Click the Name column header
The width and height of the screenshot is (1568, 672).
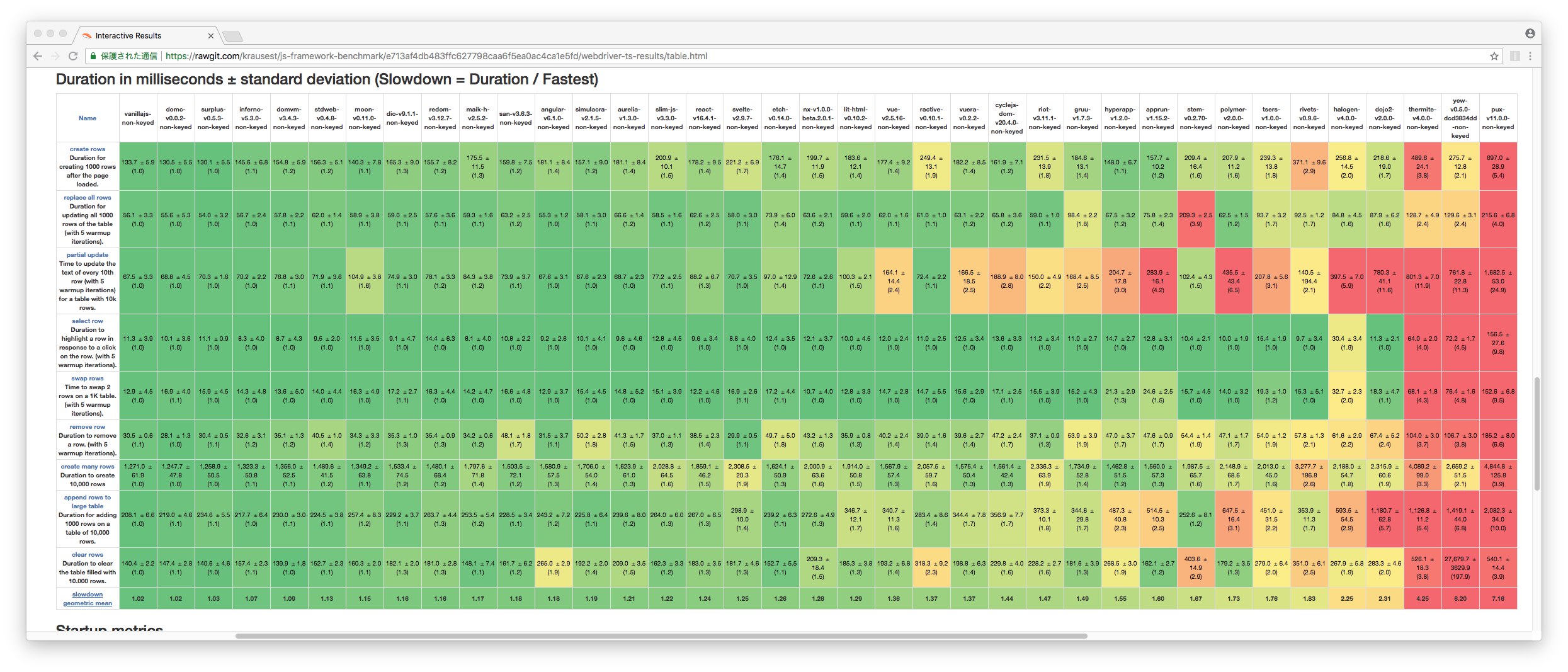88,118
